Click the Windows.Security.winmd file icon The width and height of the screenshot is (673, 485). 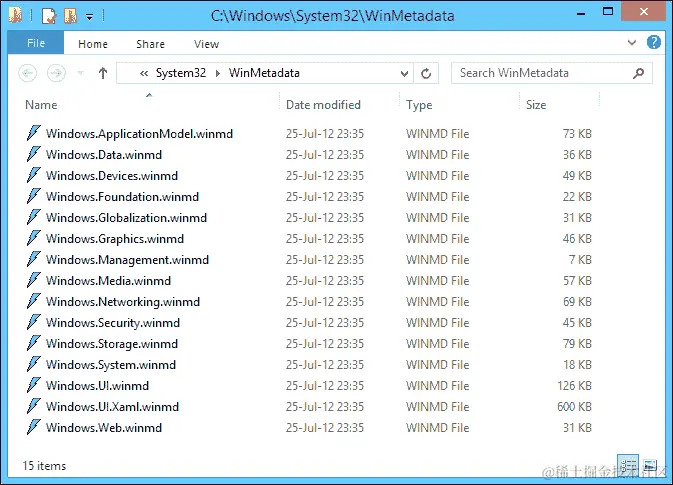tap(34, 323)
